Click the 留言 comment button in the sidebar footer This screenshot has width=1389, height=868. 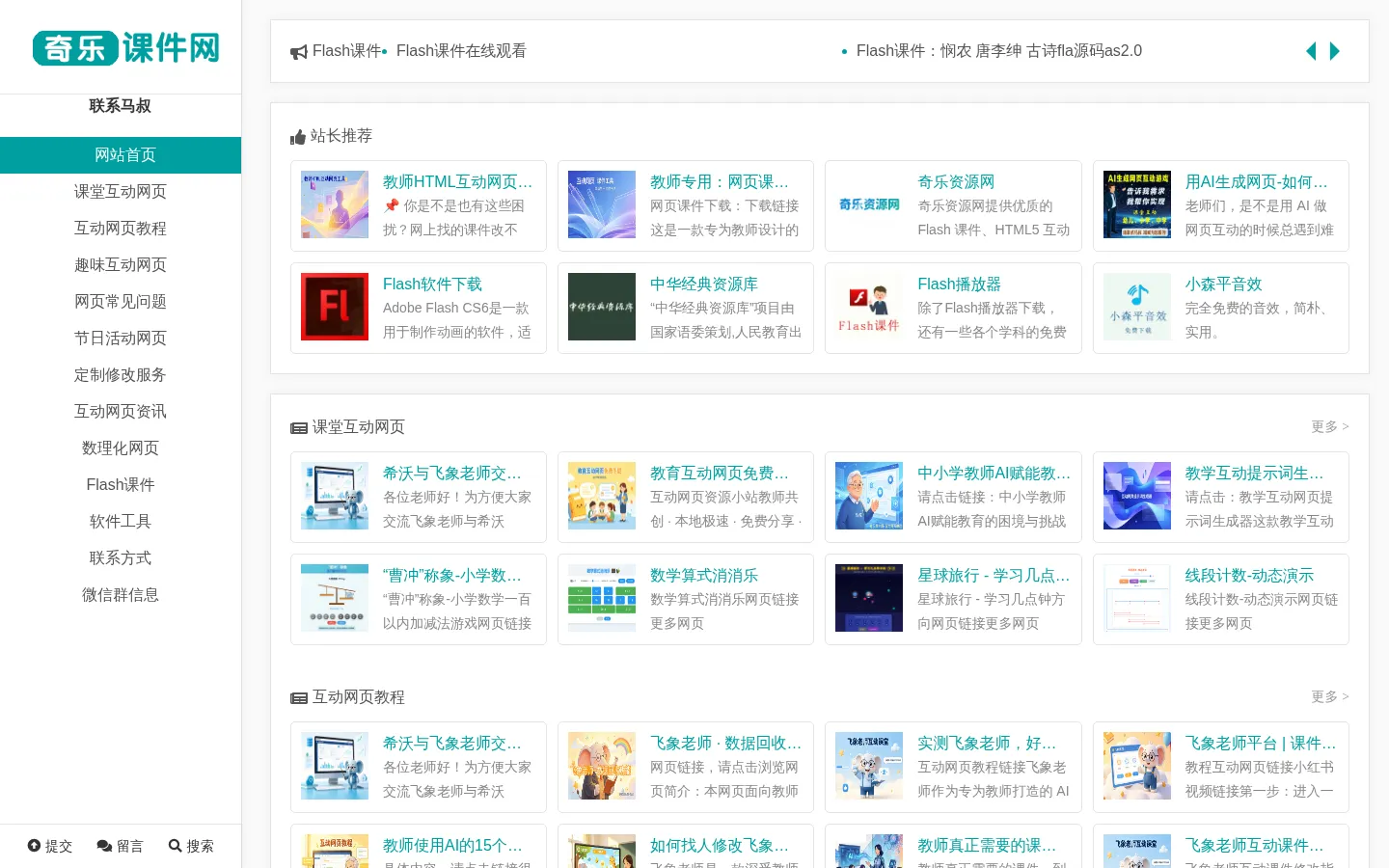(x=120, y=846)
